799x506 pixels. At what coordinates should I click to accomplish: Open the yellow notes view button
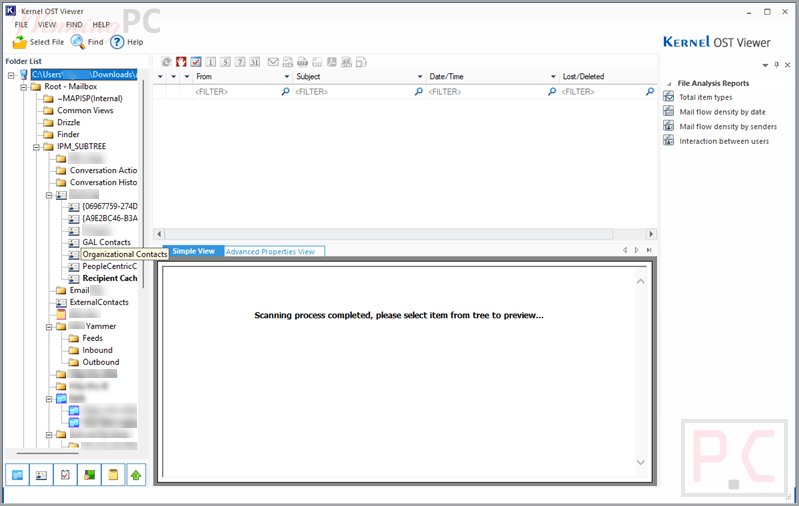pyautogui.click(x=113, y=475)
